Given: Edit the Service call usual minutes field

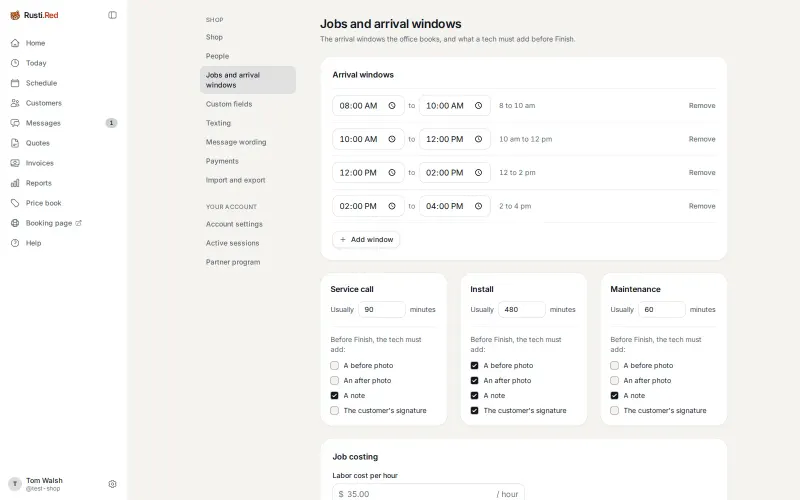Looking at the screenshot, I should (x=382, y=310).
